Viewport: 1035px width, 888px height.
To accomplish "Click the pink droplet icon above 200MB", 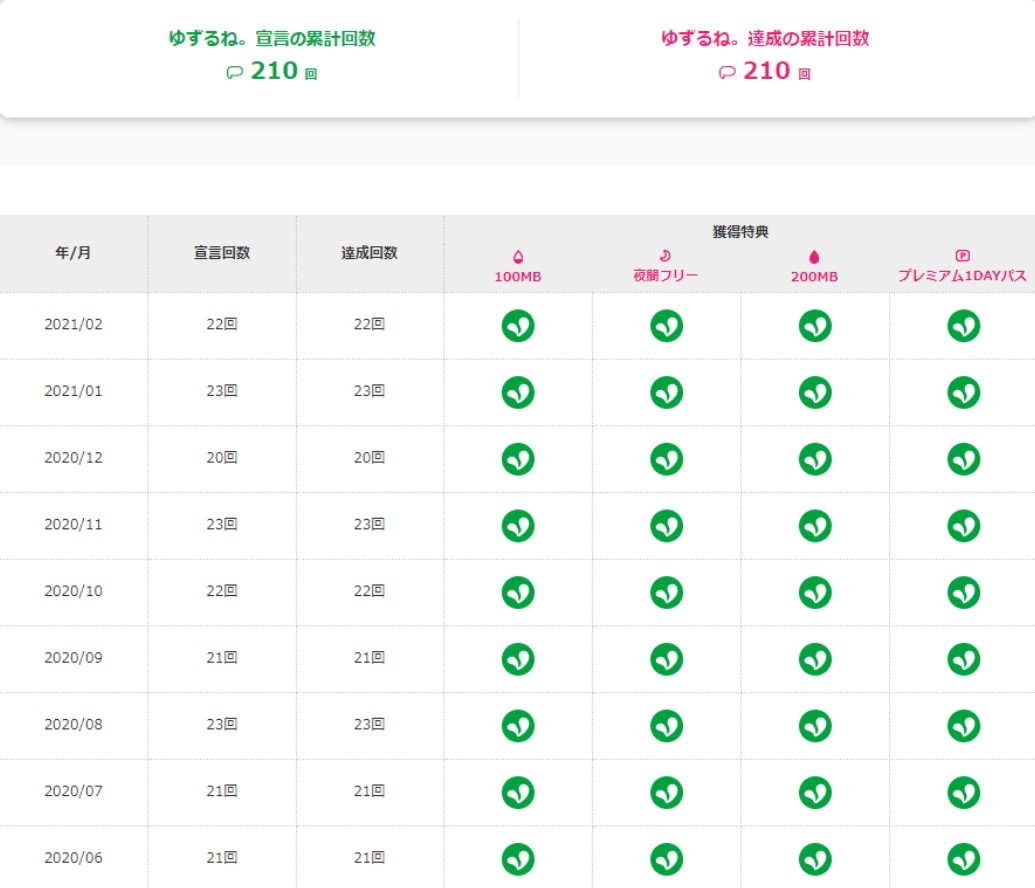I will click(x=815, y=257).
